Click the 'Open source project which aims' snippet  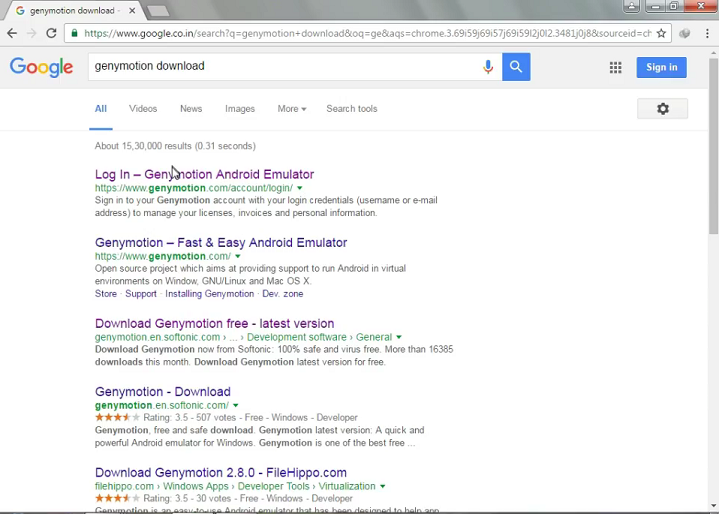tap(250, 275)
